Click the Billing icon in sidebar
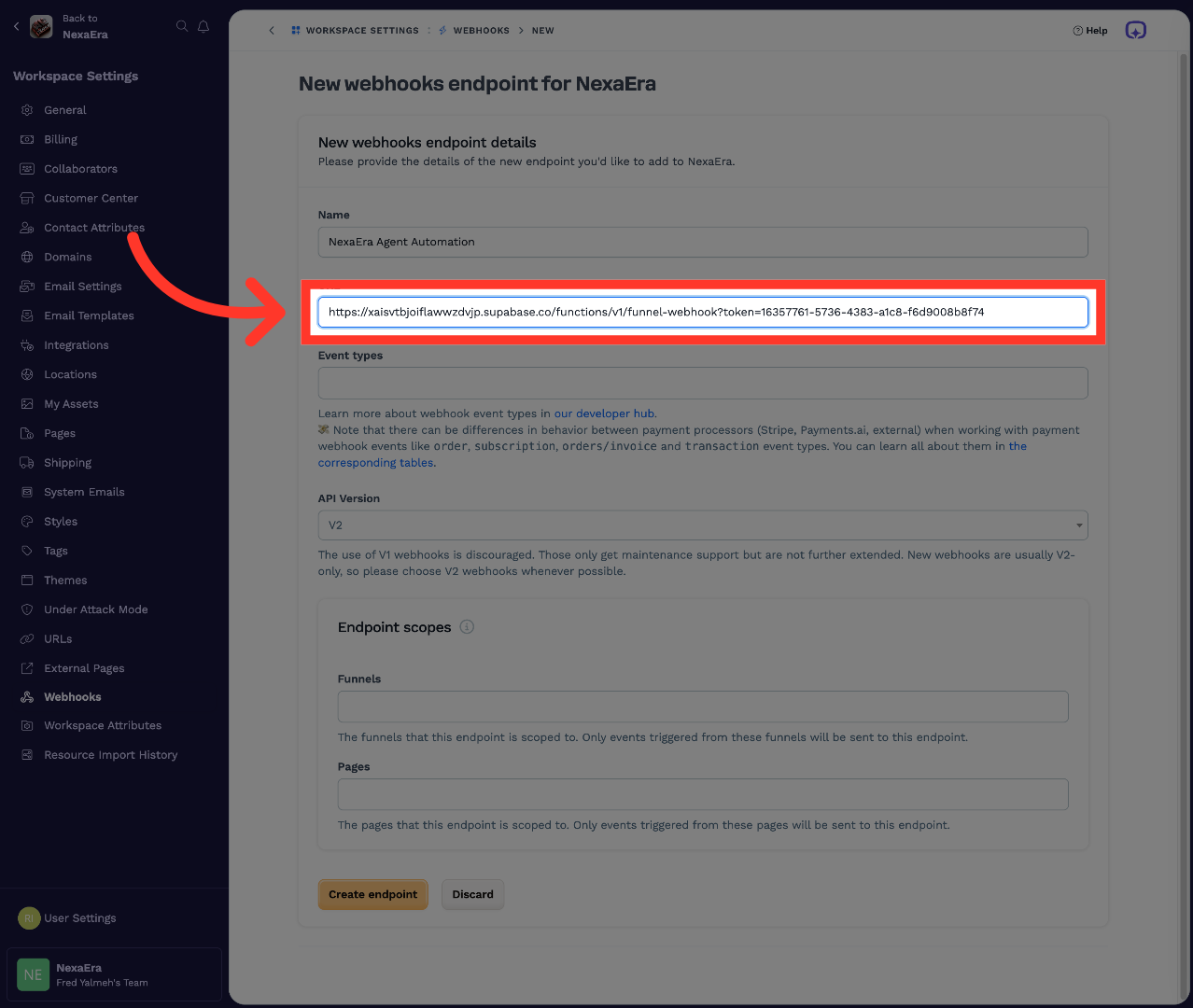The image size is (1193, 1008). click(27, 139)
